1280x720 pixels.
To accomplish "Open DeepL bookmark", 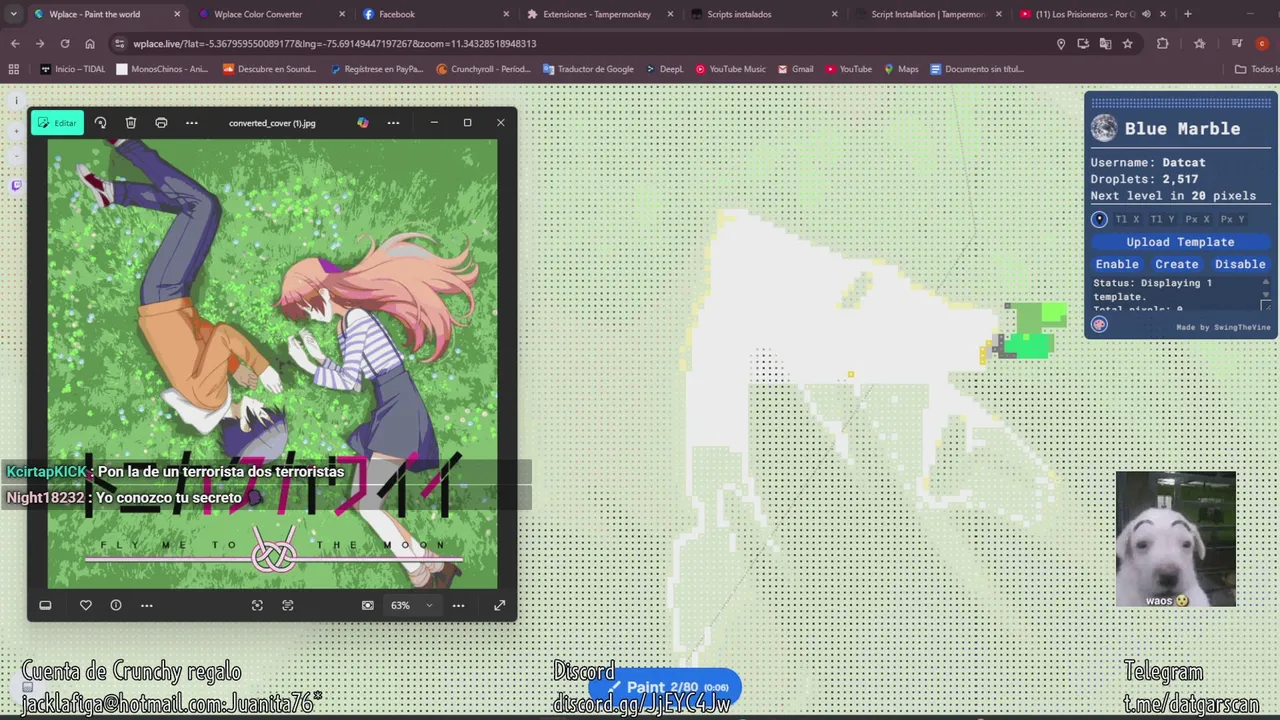I will coord(664,69).
